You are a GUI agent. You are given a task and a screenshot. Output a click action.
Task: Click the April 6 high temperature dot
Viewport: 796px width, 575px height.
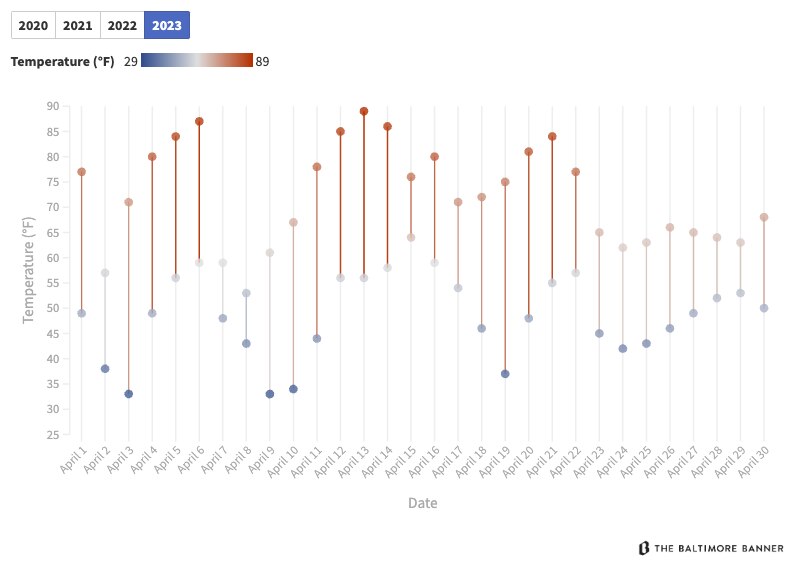(199, 122)
